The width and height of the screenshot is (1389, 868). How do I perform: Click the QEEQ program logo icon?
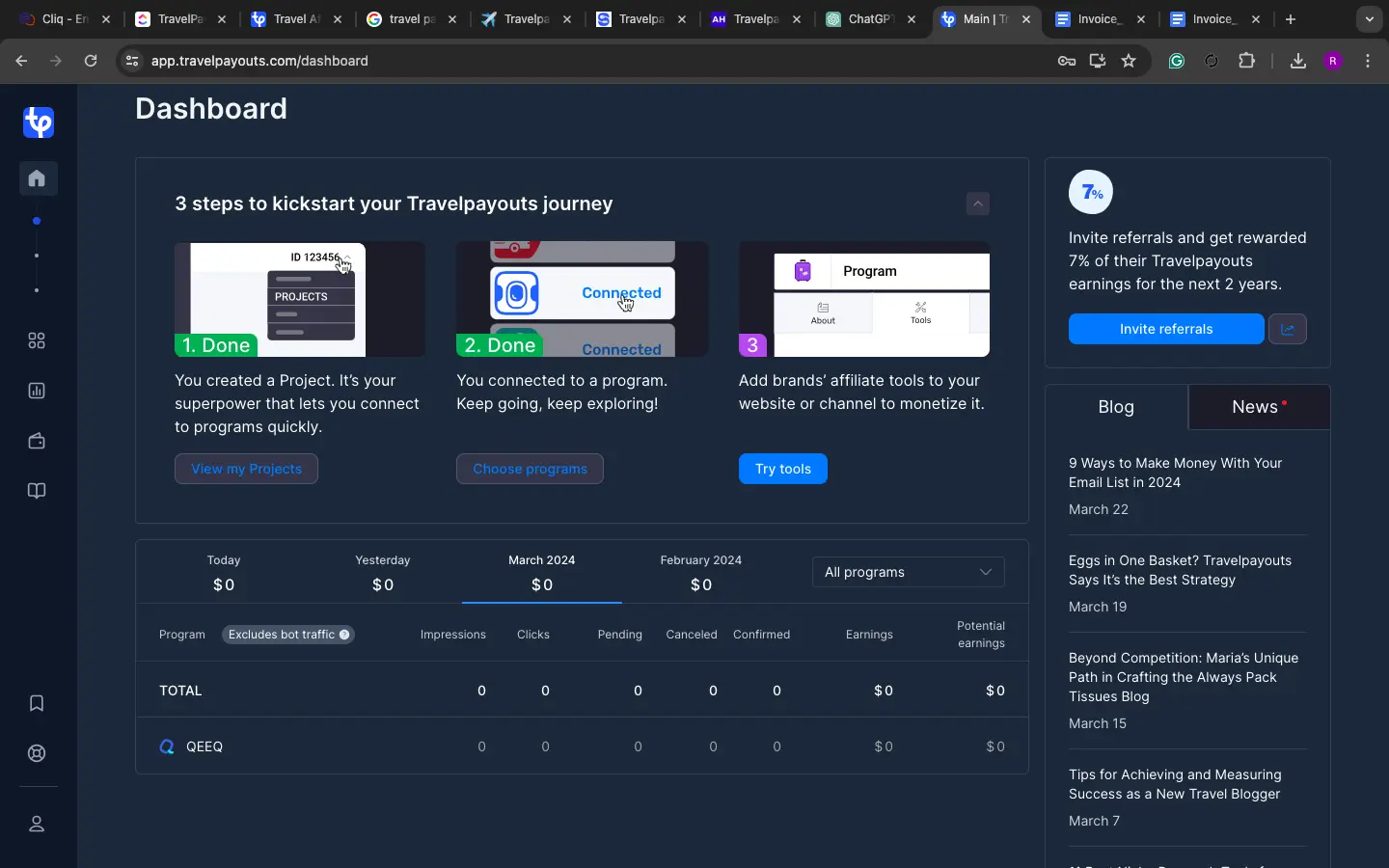coord(167,746)
